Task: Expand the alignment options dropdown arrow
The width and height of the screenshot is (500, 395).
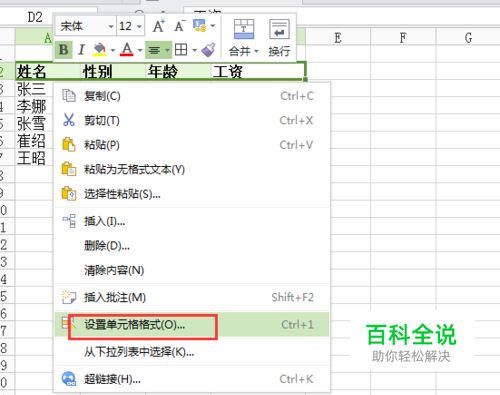Action: tap(167, 50)
